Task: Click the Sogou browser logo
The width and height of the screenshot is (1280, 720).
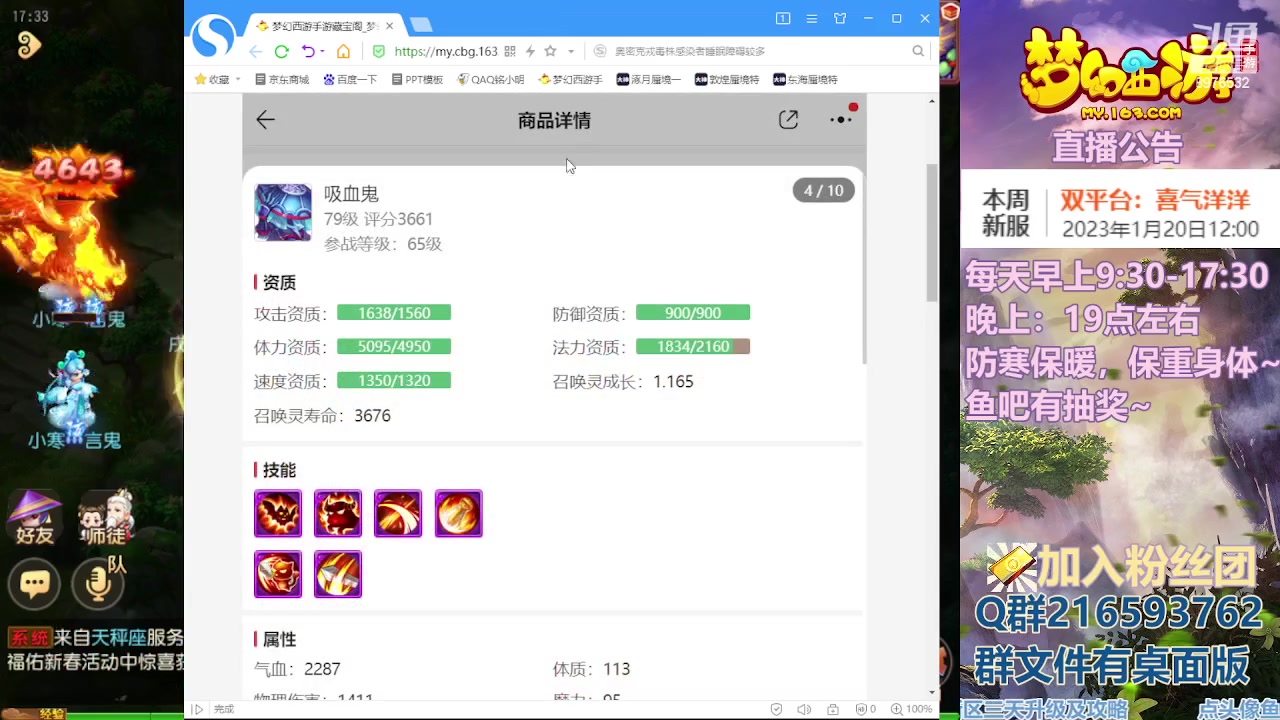Action: coord(213,38)
